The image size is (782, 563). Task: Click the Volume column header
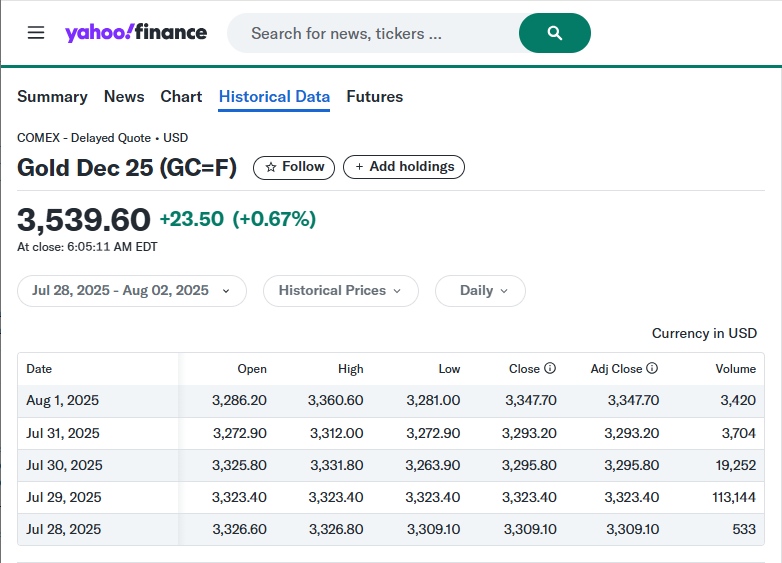point(735,369)
